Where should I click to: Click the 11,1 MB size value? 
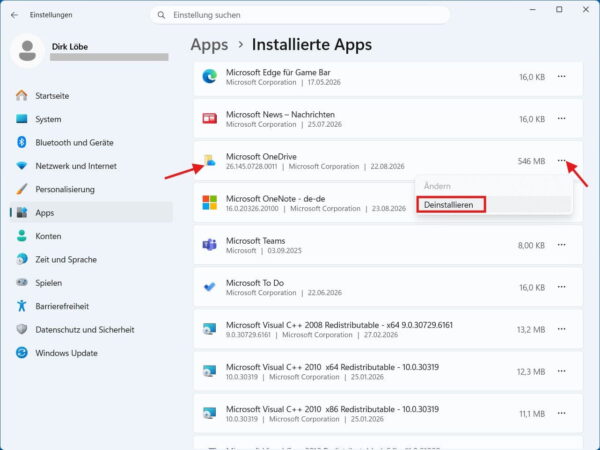point(532,414)
